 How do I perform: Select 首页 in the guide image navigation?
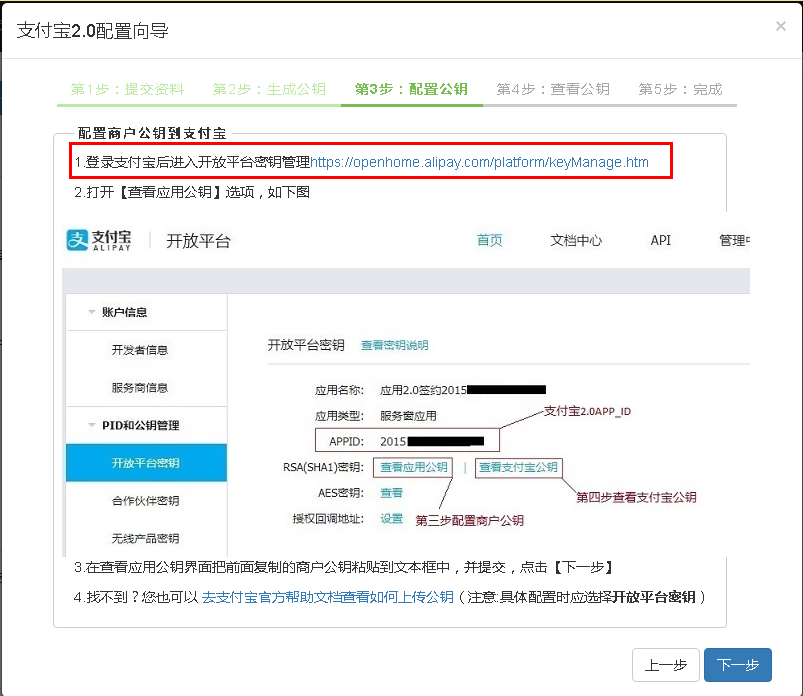tap(490, 240)
